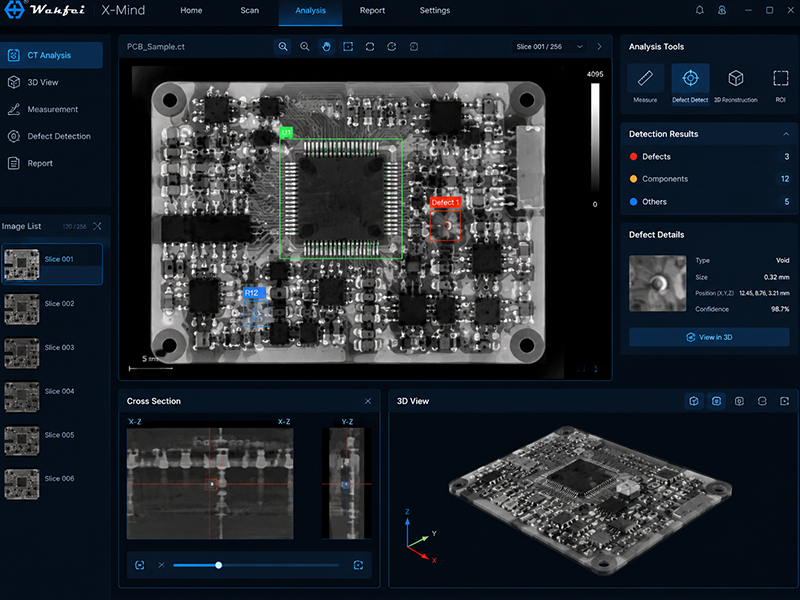
Task: Collapse the Detection Results panel
Action: coord(786,134)
